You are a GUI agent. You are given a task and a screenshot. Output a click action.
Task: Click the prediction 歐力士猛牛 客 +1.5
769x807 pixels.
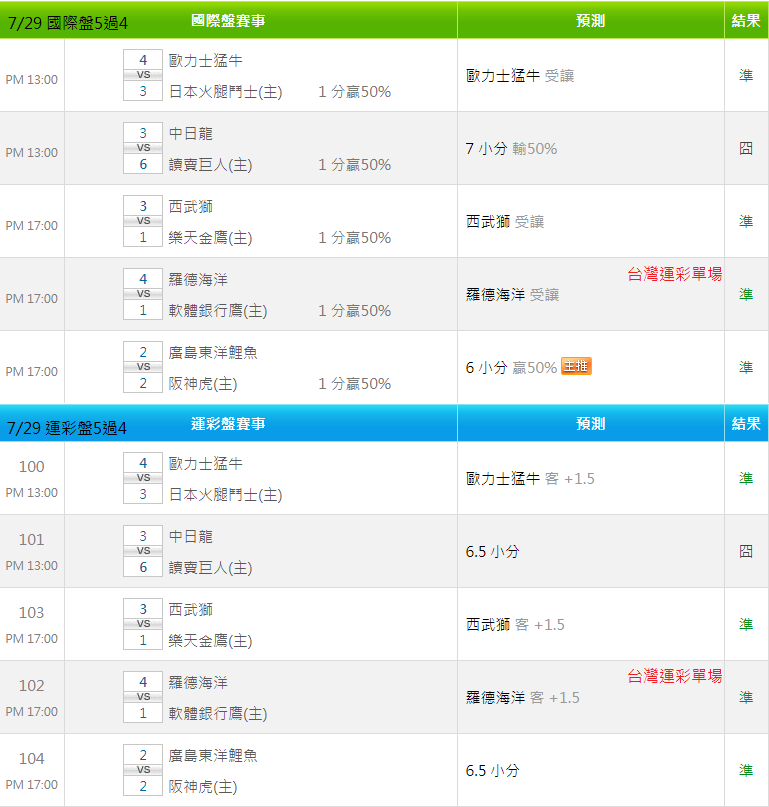[530, 479]
